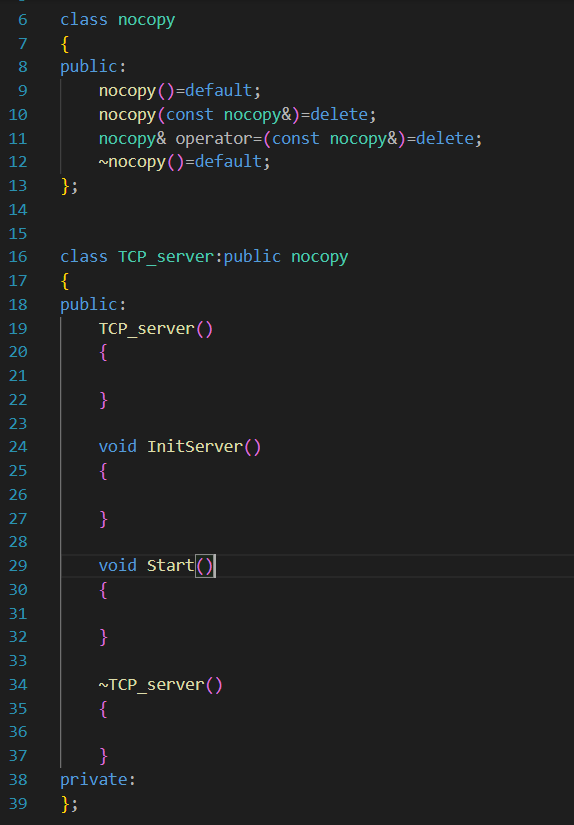This screenshot has height=825, width=574.
Task: Click 'public:' label on line 18
Action: 93,305
